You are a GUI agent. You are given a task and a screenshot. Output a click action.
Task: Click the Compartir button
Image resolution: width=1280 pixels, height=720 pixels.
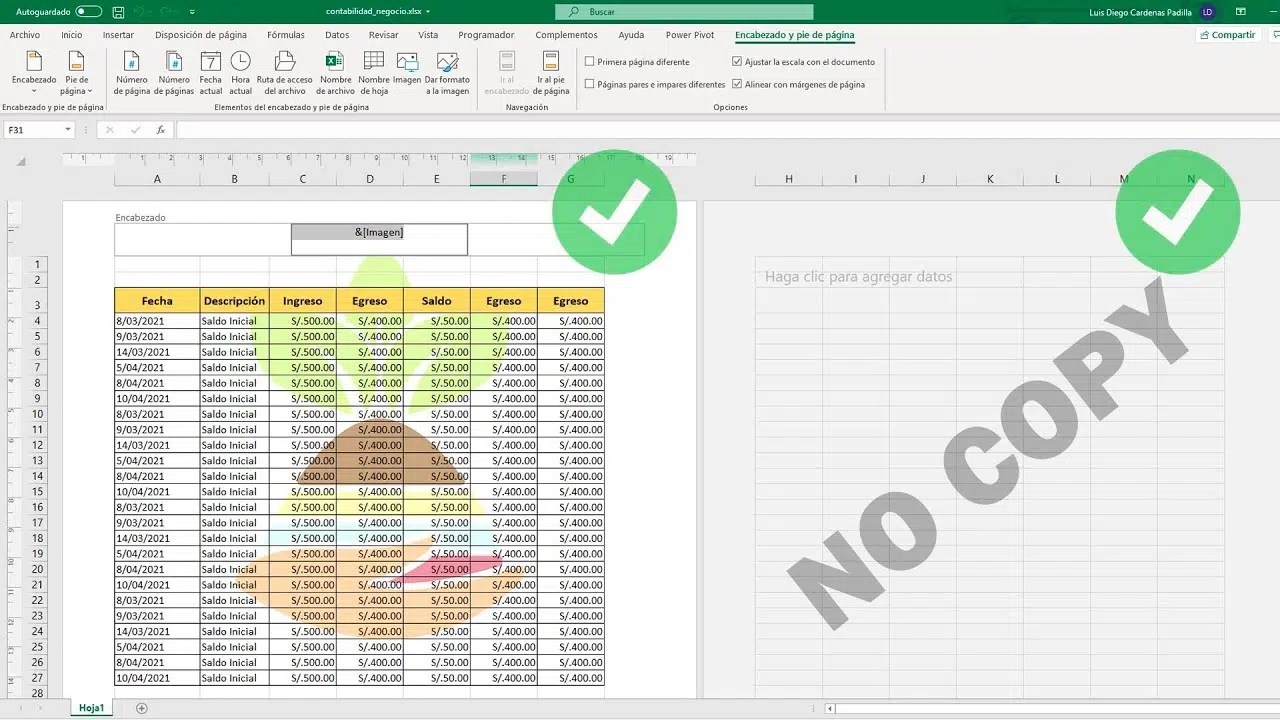[1227, 35]
